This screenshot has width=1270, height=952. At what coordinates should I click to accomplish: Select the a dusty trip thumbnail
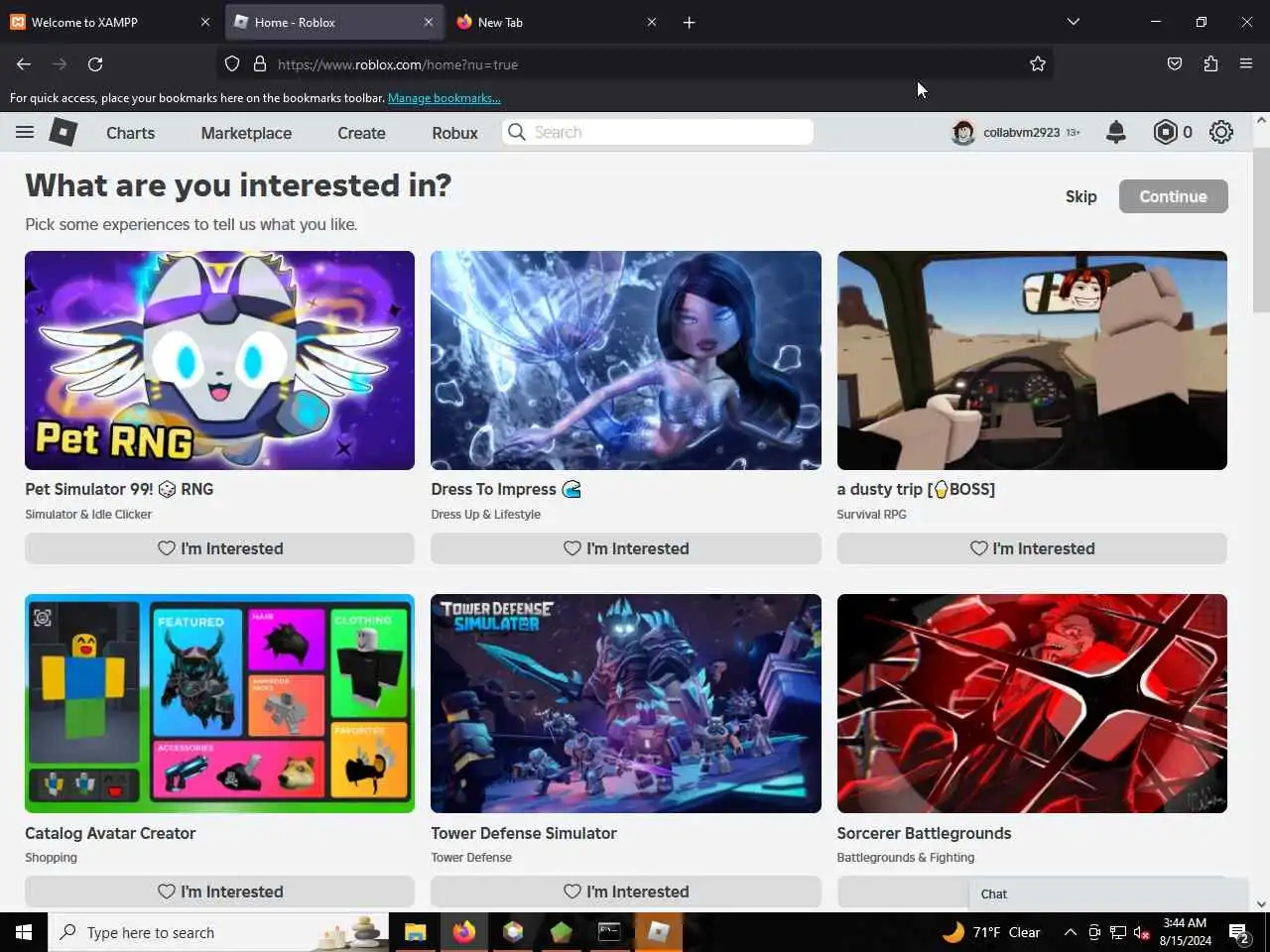[1032, 360]
